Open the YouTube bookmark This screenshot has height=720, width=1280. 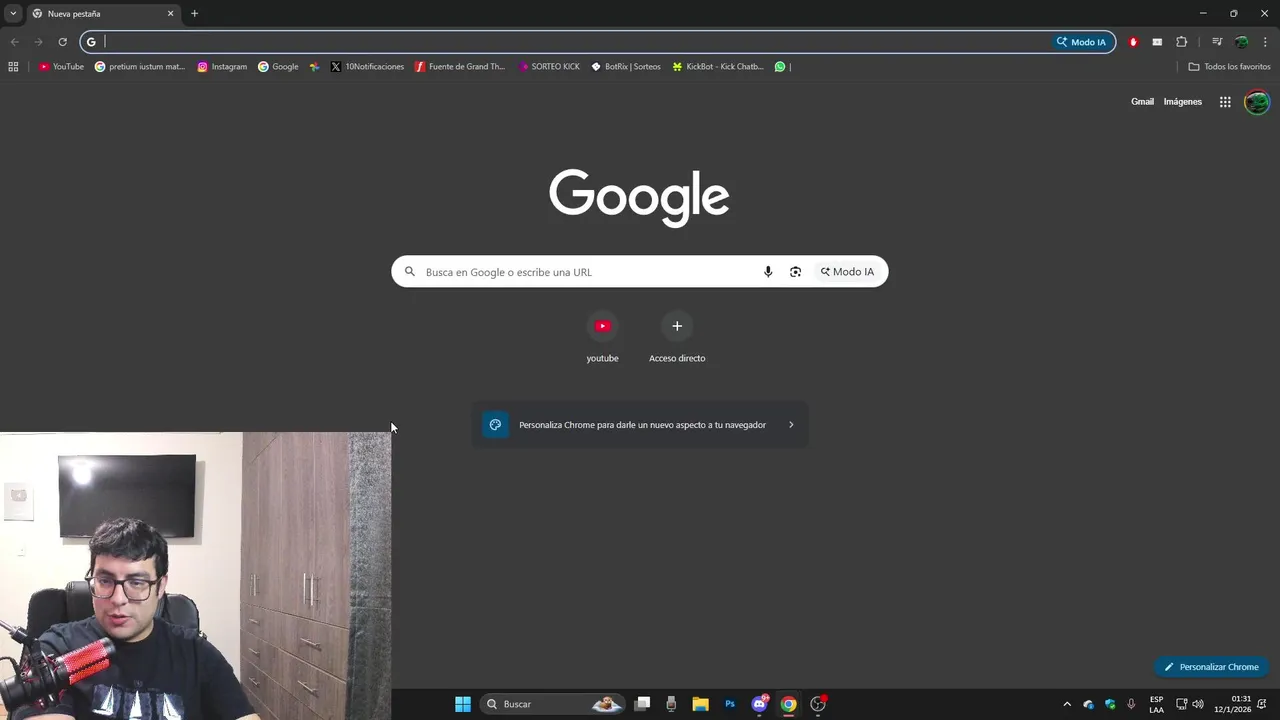click(x=61, y=67)
